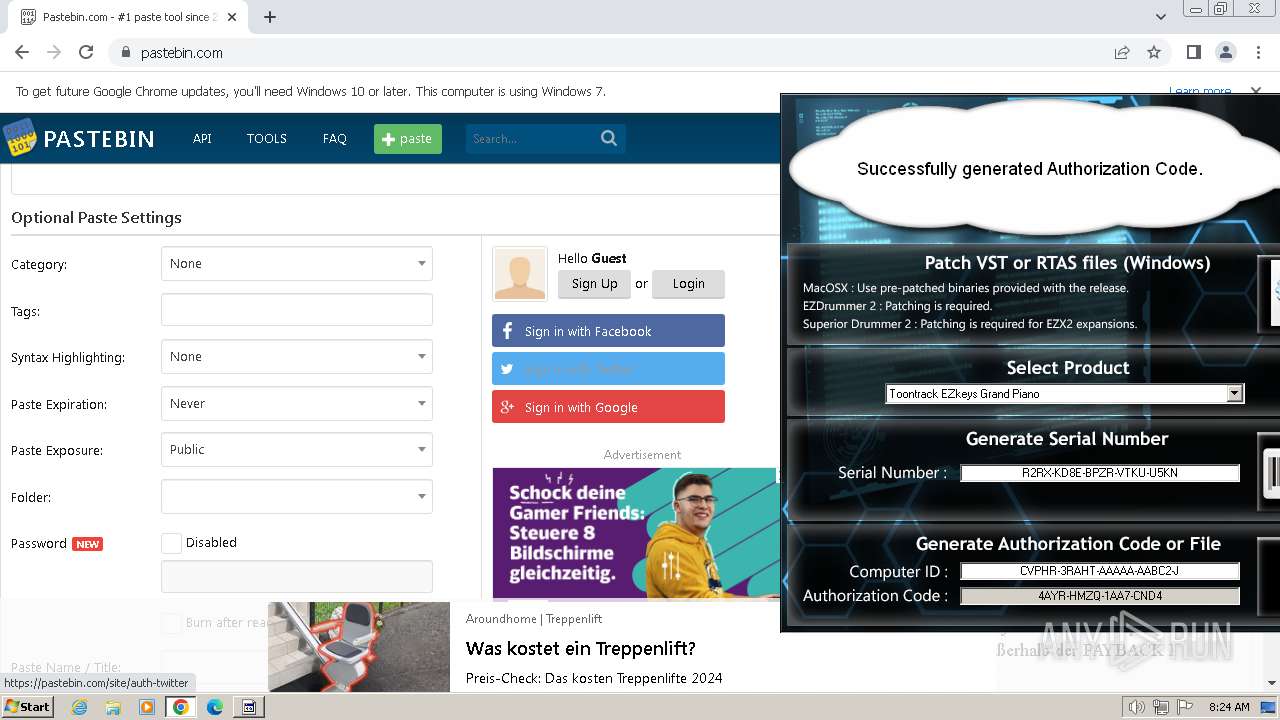Toggle the browser side panel icon
The width and height of the screenshot is (1280, 720).
coord(1193,52)
